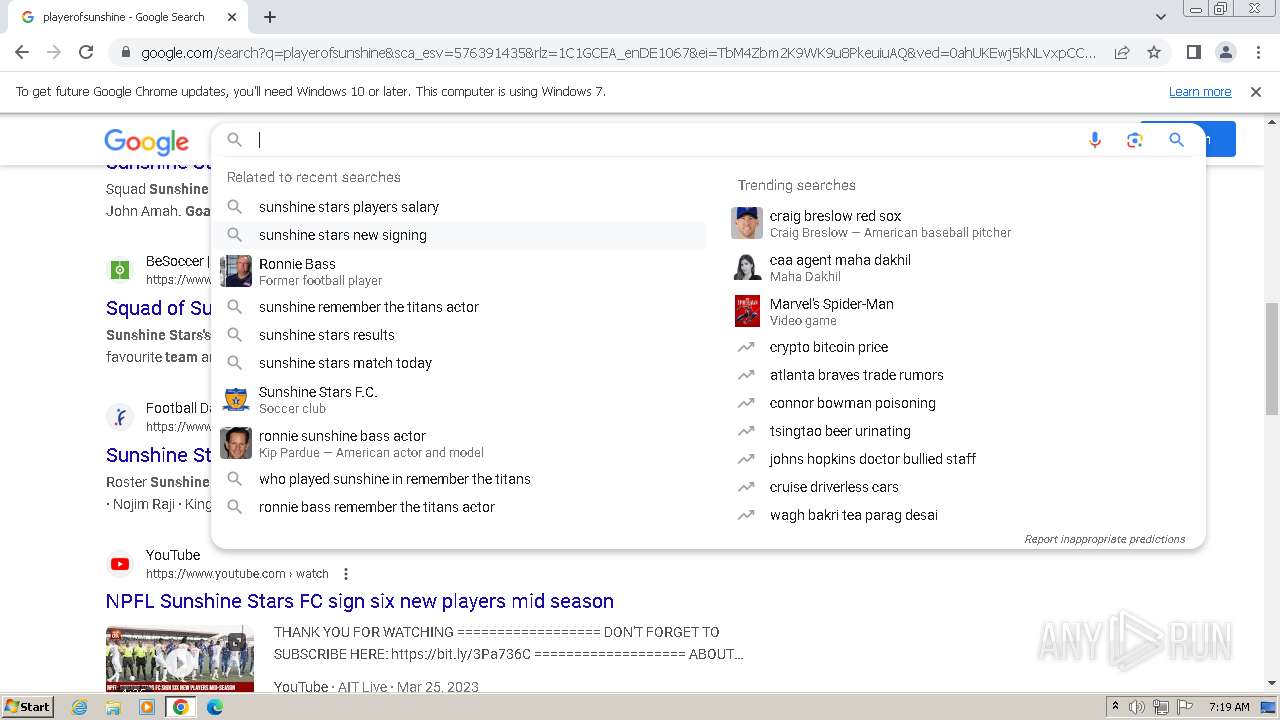
Task: Open 'NPFL Sunshine Stars FC sign six new players' result
Action: point(360,601)
